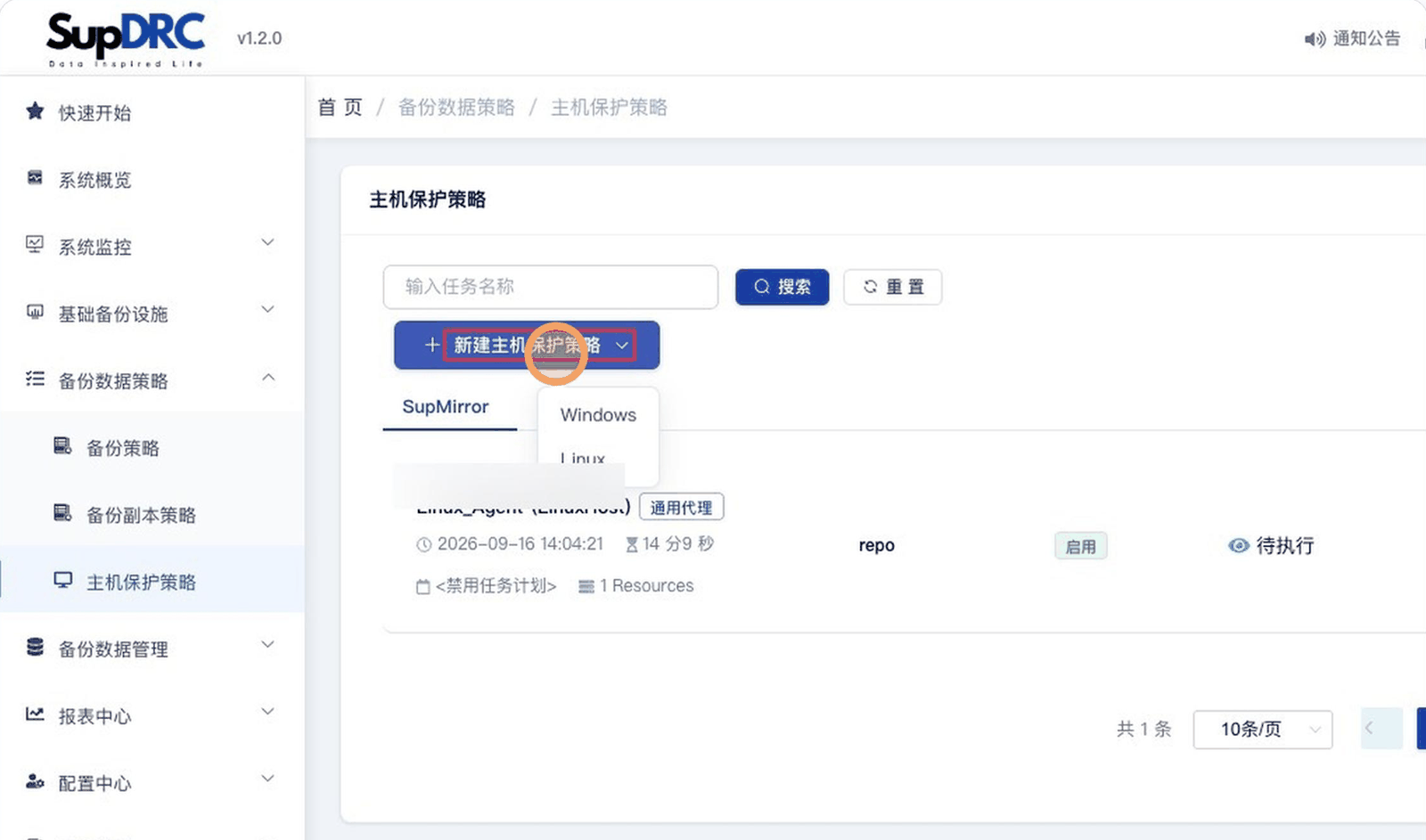Image resolution: width=1426 pixels, height=840 pixels.
Task: Click the SupDRC logo
Action: coord(126,39)
